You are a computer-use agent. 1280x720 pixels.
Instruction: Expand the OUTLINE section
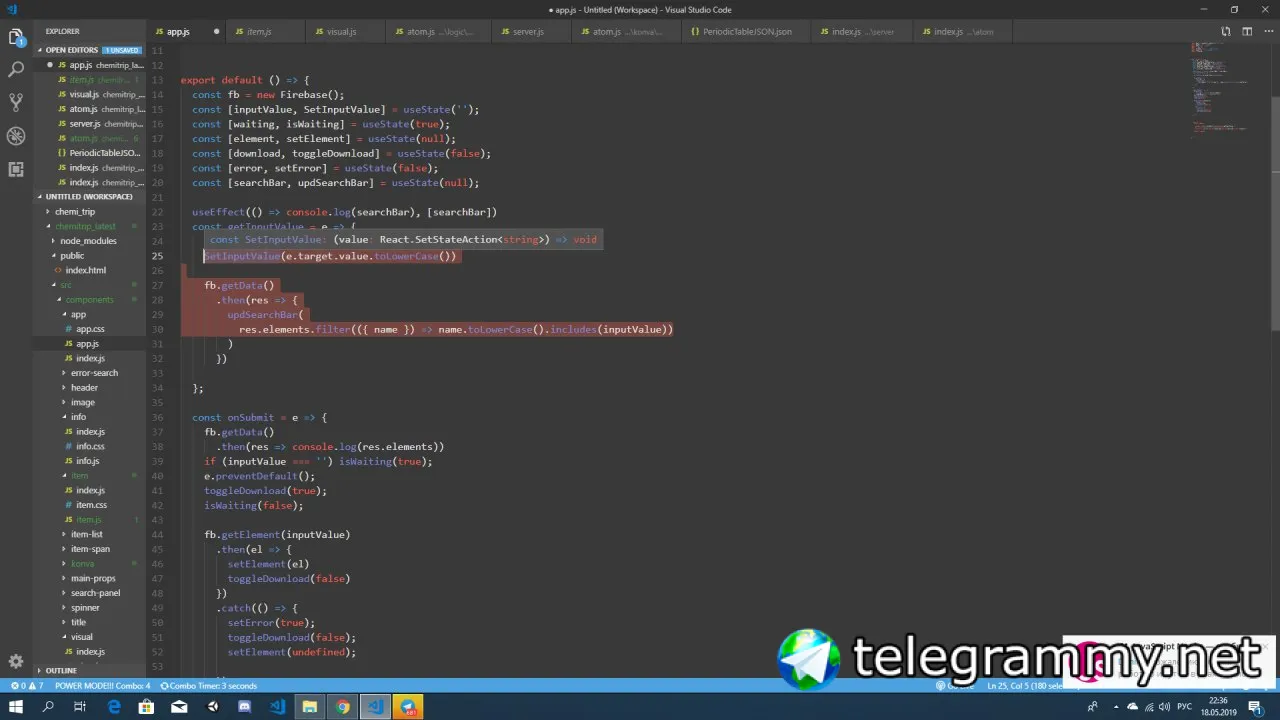click(60, 670)
